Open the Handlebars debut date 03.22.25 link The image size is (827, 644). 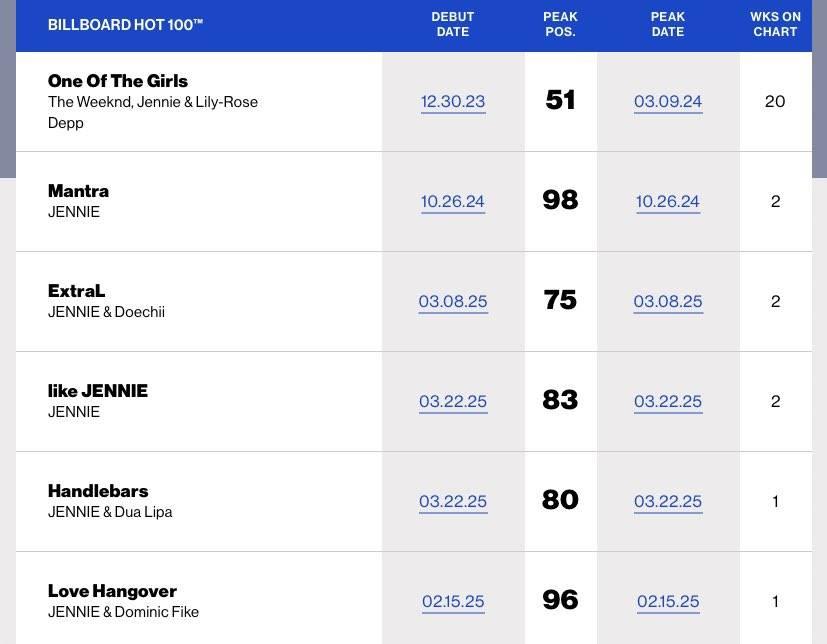(x=453, y=501)
